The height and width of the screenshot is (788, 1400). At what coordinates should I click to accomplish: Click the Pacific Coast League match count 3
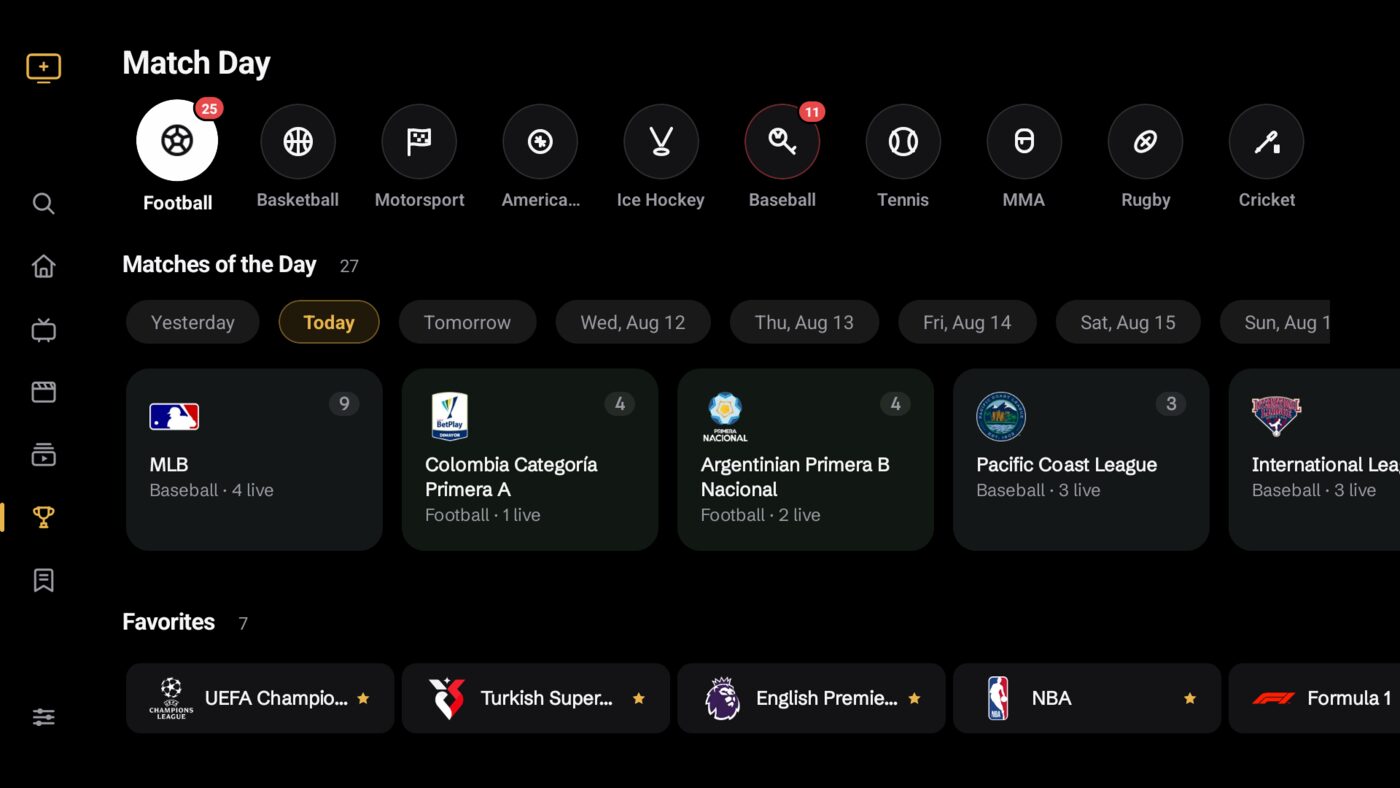[x=1171, y=404]
